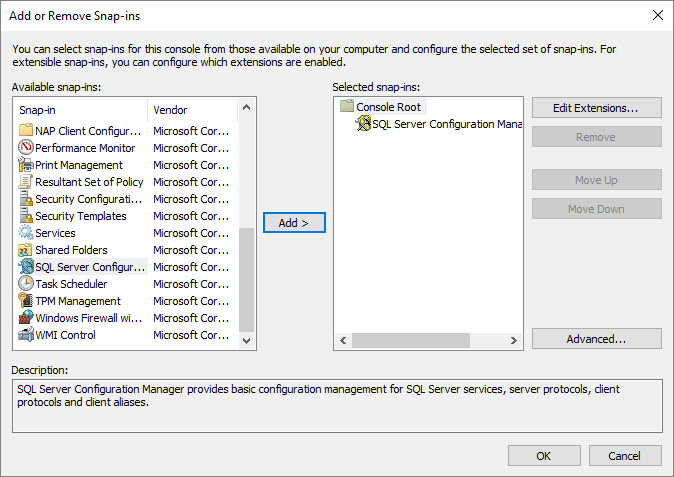Click the WMI Control icon

tap(26, 335)
